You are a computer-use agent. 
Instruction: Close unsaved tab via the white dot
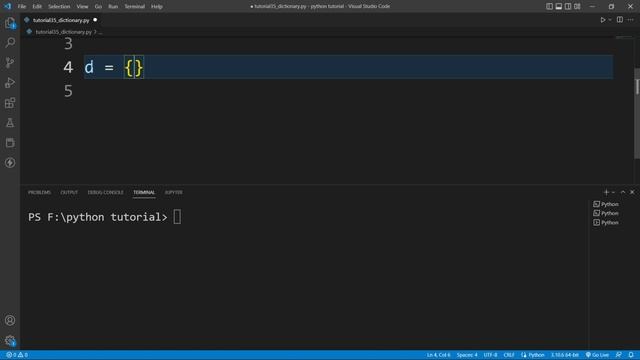[x=95, y=20]
